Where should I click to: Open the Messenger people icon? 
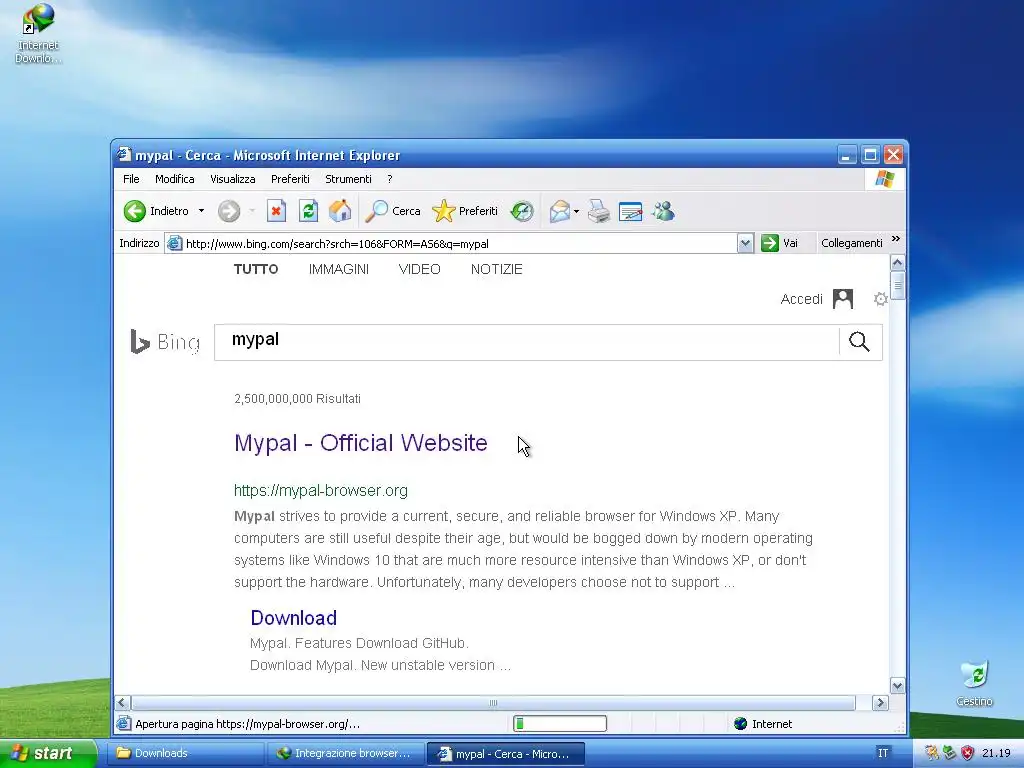coord(663,211)
